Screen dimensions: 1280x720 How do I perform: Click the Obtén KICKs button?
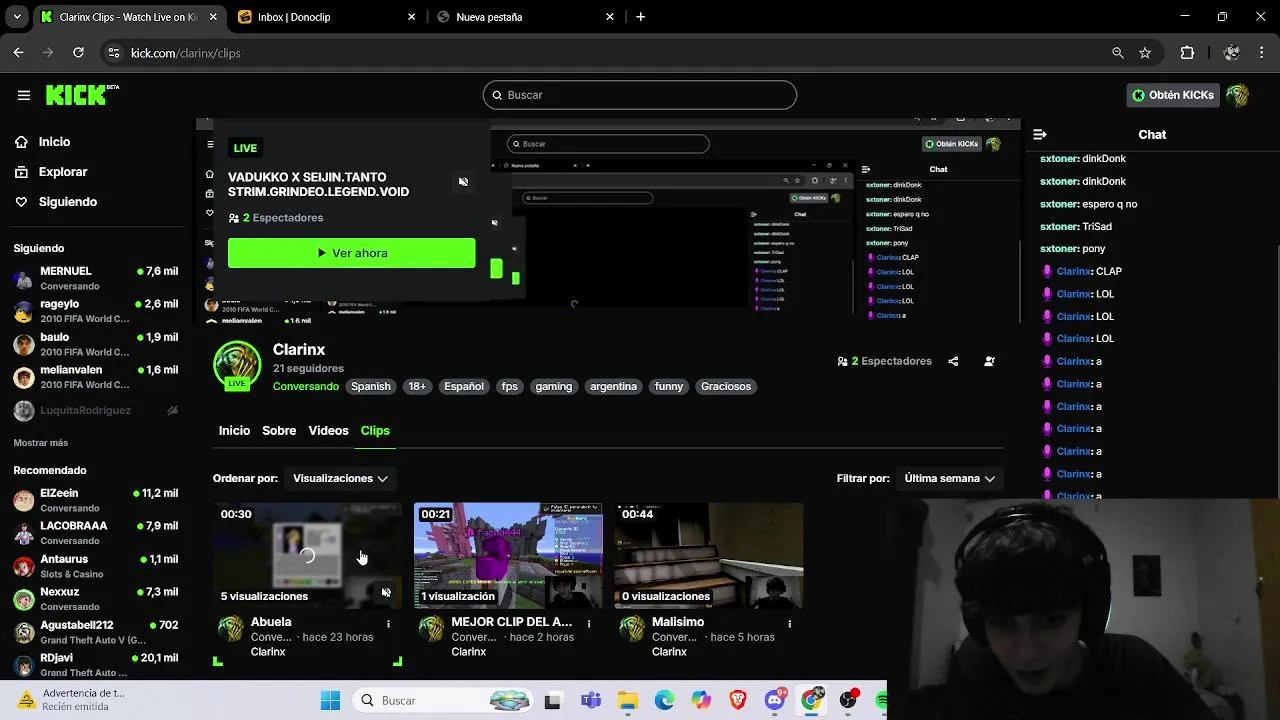pos(1173,95)
